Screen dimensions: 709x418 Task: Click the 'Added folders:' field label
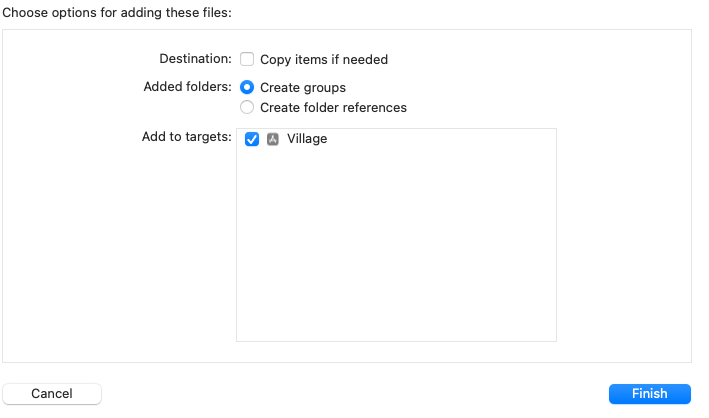coord(188,86)
